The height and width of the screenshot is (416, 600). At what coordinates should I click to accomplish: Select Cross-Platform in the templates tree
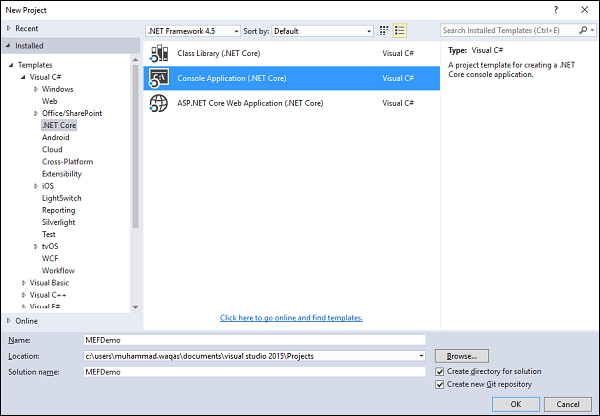click(x=68, y=162)
